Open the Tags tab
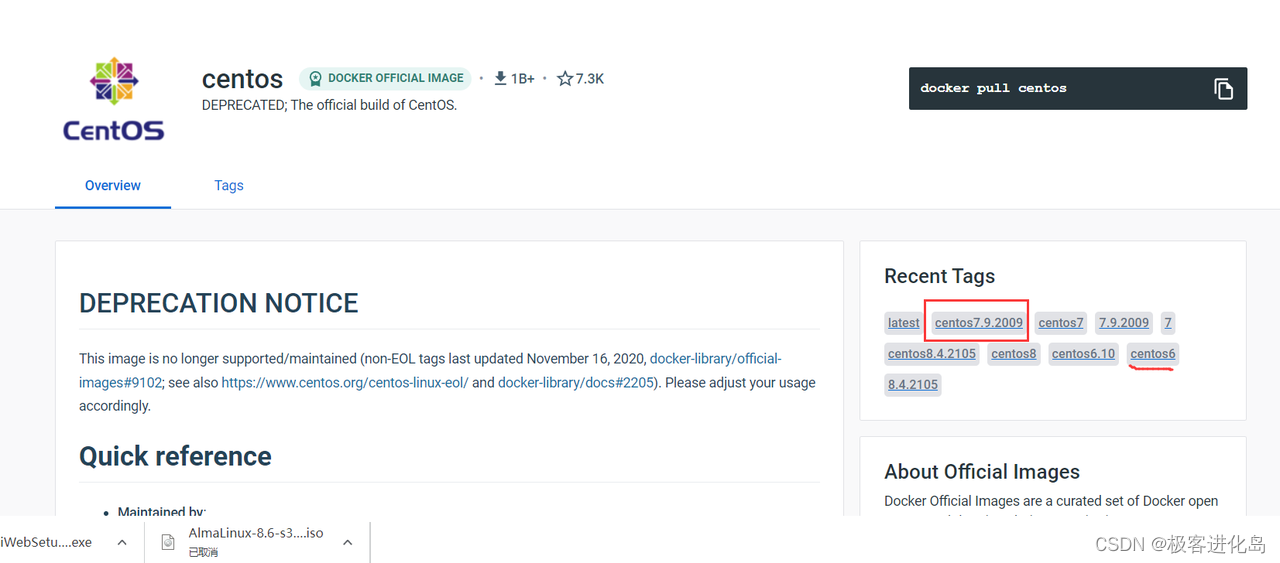The height and width of the screenshot is (563, 1280). pyautogui.click(x=229, y=185)
